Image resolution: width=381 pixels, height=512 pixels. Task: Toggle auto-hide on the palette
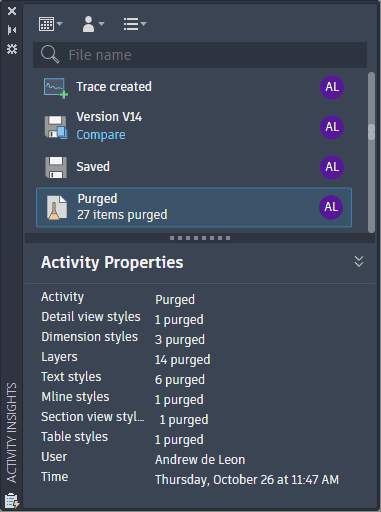point(12,30)
